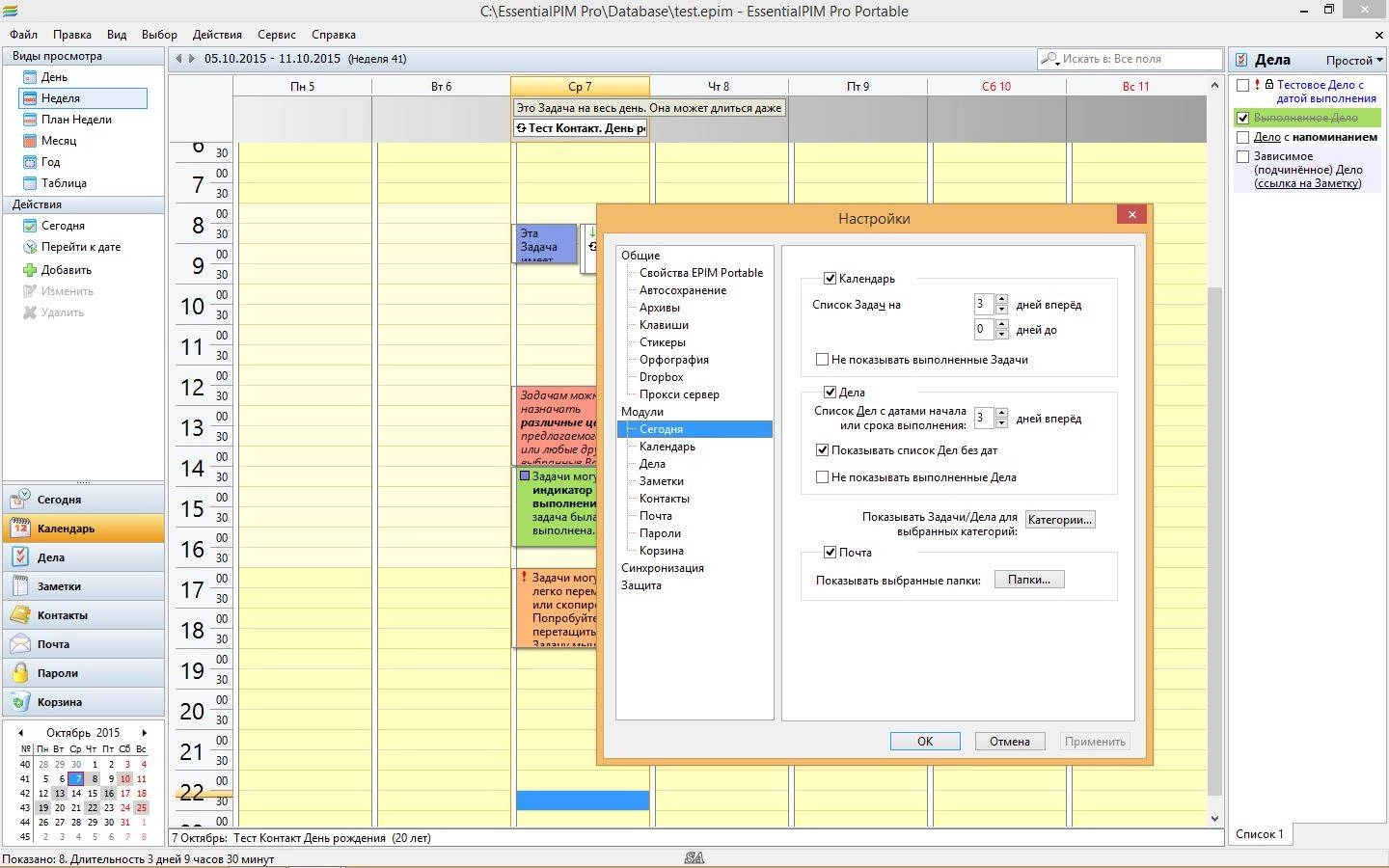
Task: Uncheck the Выполненное Дело task
Action: coord(1242,118)
